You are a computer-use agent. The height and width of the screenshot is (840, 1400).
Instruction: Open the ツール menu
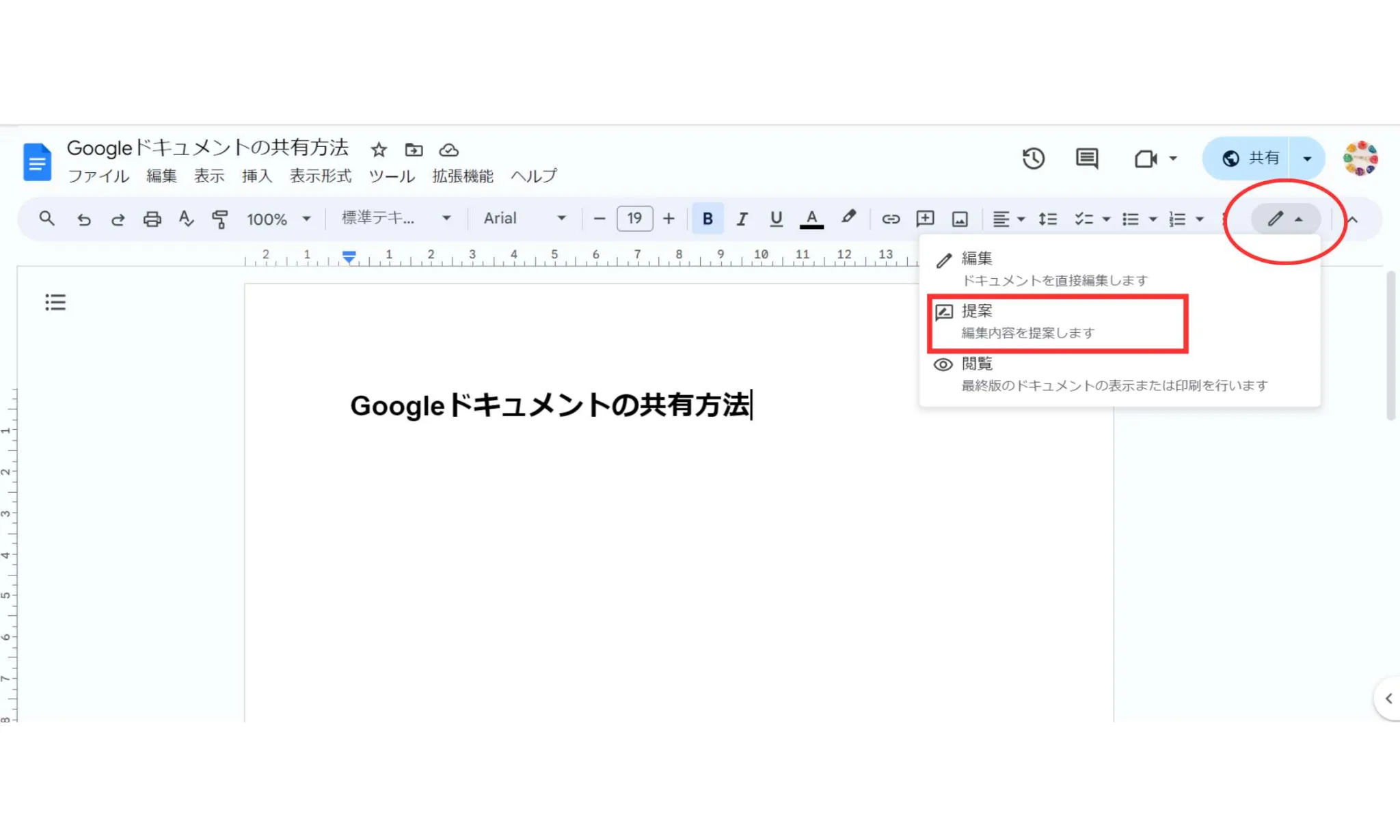click(x=392, y=176)
